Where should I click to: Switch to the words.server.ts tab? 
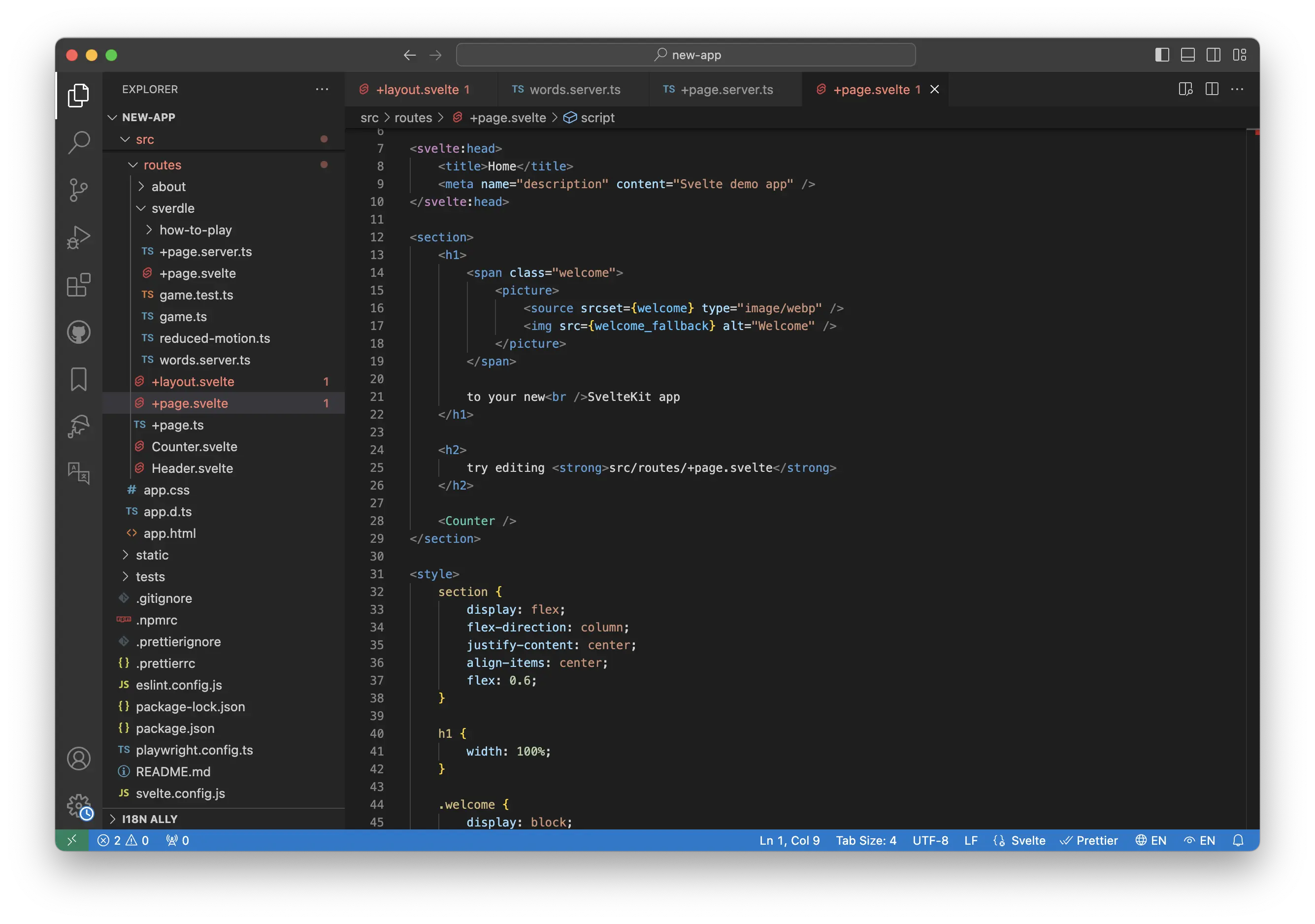(x=573, y=89)
